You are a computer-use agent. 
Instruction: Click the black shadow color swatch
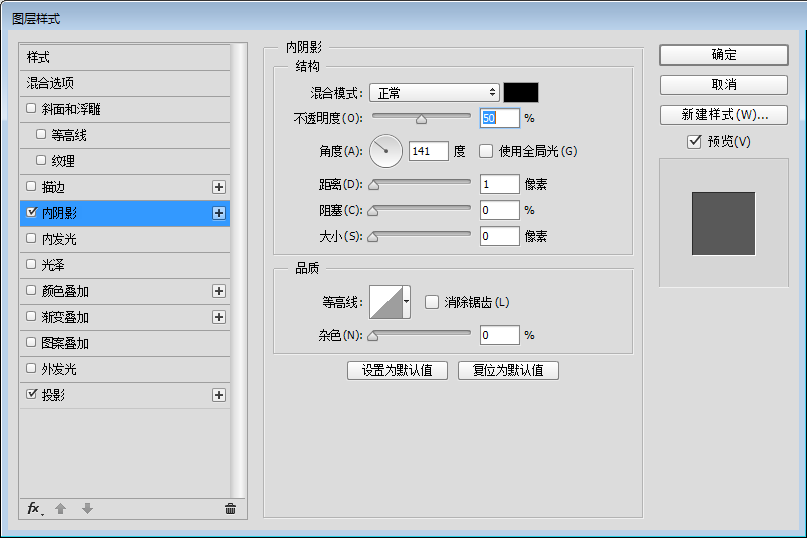(521, 93)
